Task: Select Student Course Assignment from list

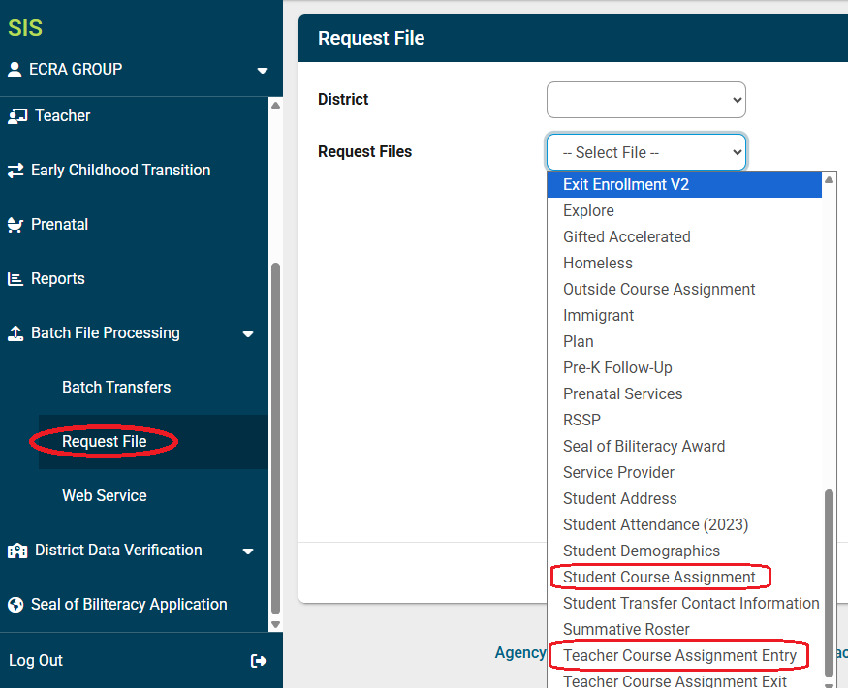Action: click(659, 577)
